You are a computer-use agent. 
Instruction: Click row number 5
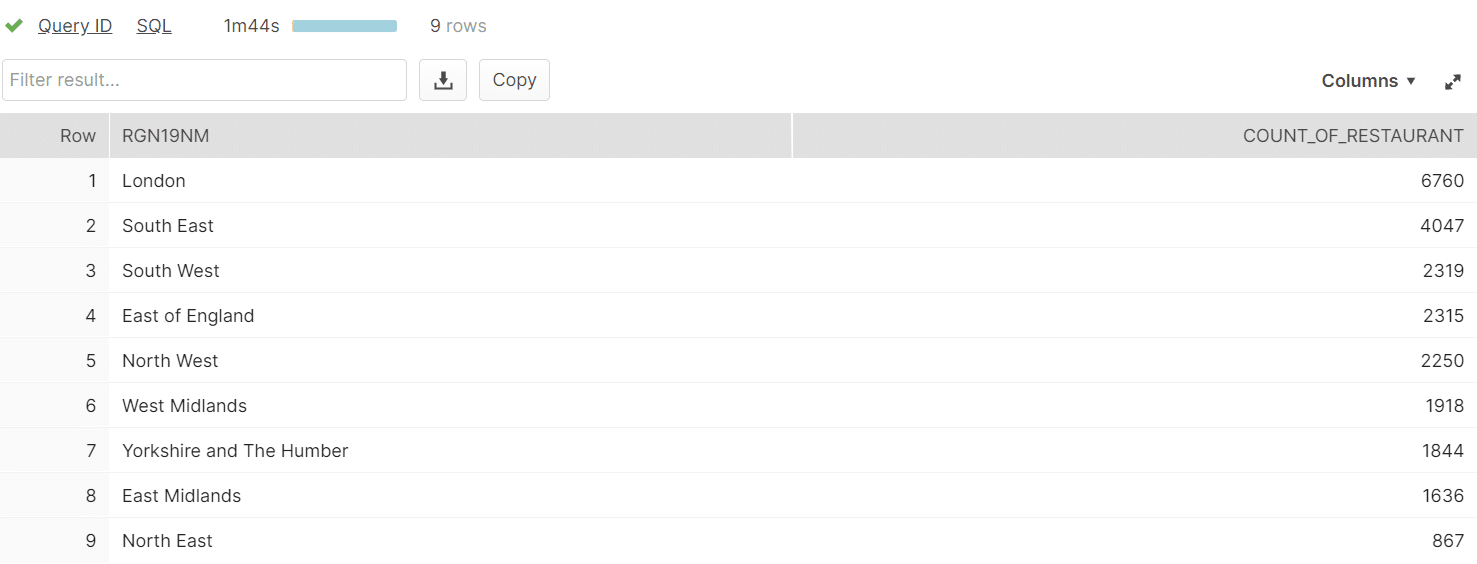click(x=54, y=361)
